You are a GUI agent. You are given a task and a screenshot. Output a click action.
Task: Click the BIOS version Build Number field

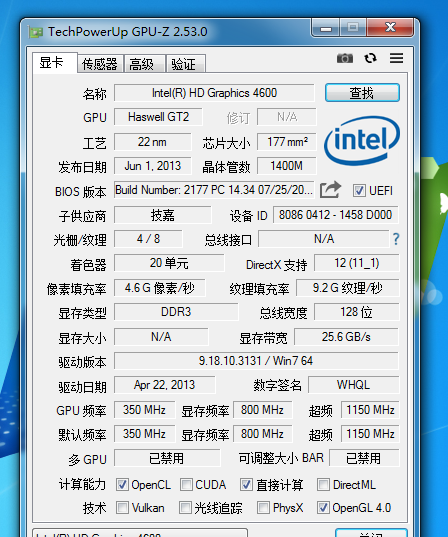(214, 190)
